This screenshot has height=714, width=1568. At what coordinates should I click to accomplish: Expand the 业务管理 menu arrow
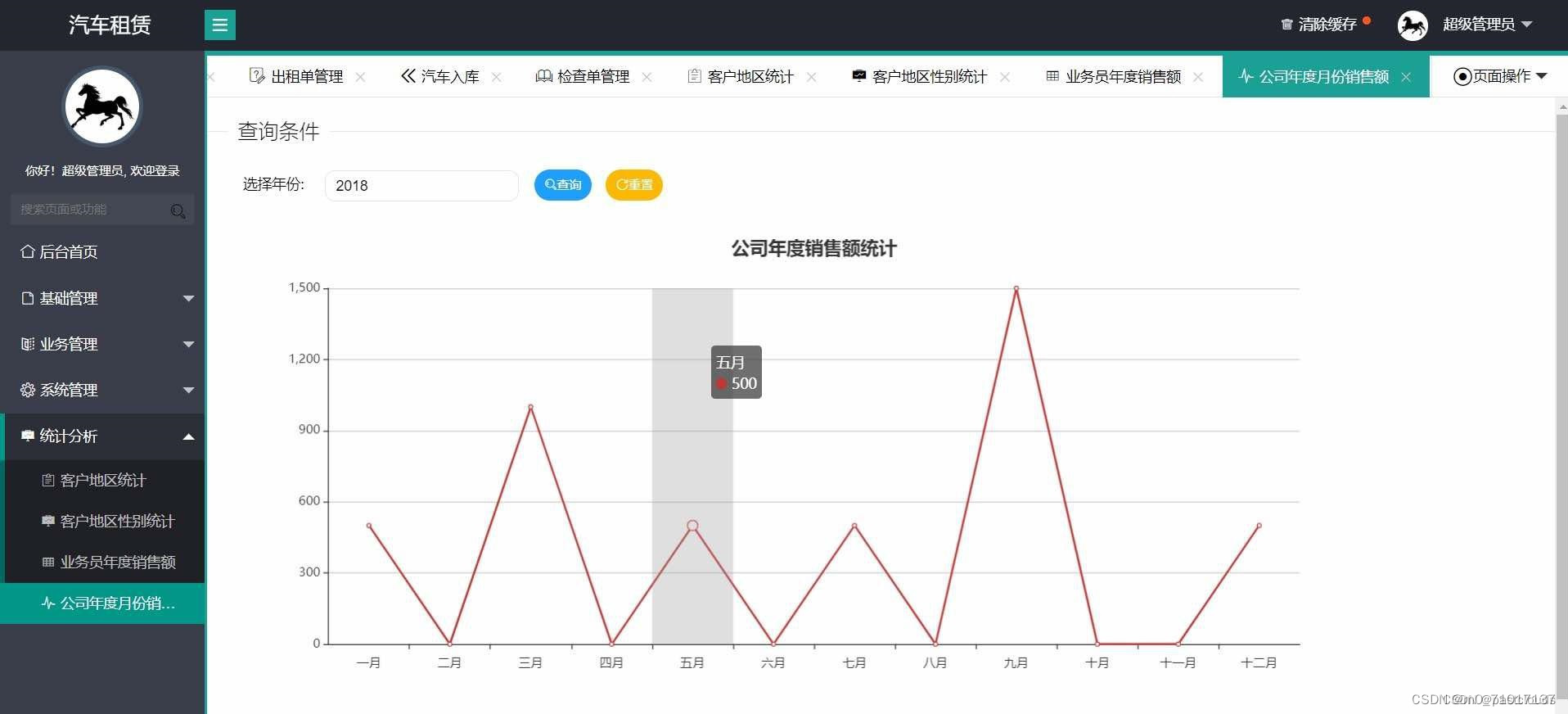[x=188, y=345]
